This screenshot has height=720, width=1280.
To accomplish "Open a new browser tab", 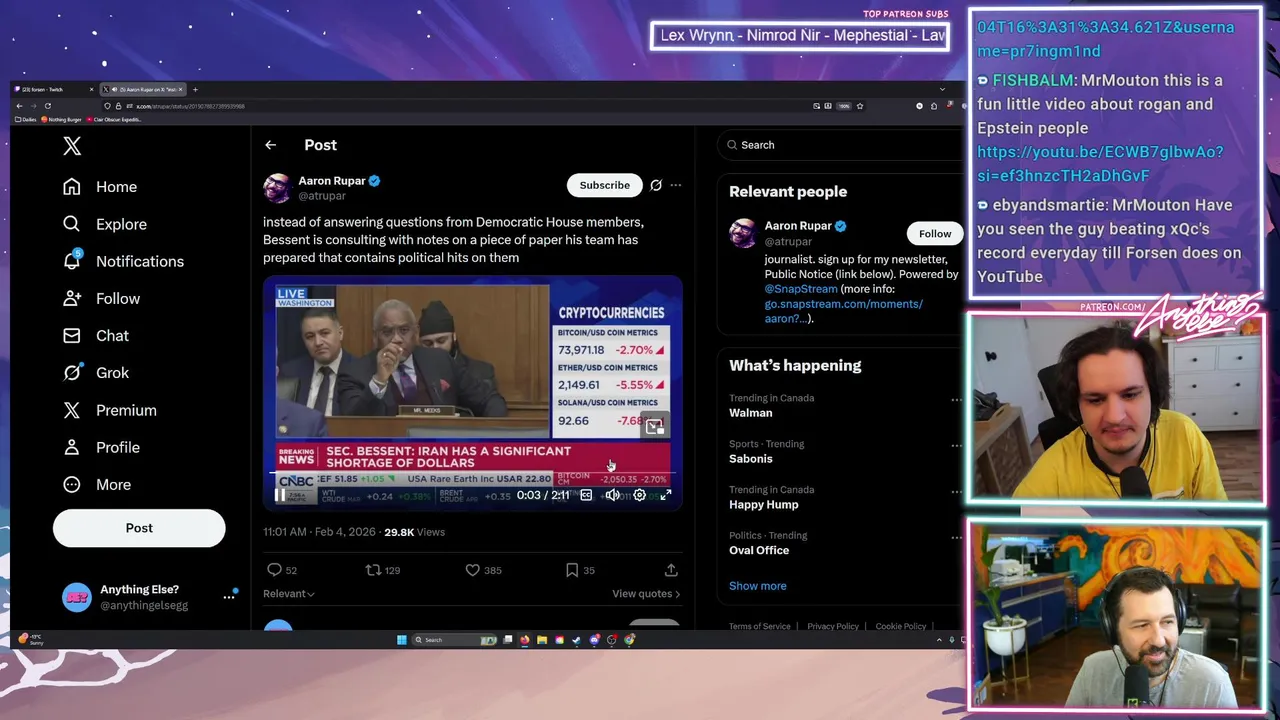I will pyautogui.click(x=195, y=90).
